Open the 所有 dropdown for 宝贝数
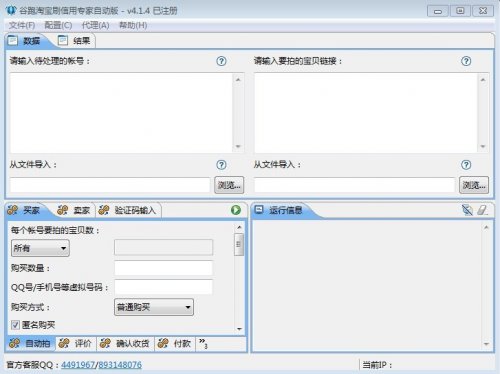Image resolution: width=500 pixels, height=374 pixels. tap(40, 248)
